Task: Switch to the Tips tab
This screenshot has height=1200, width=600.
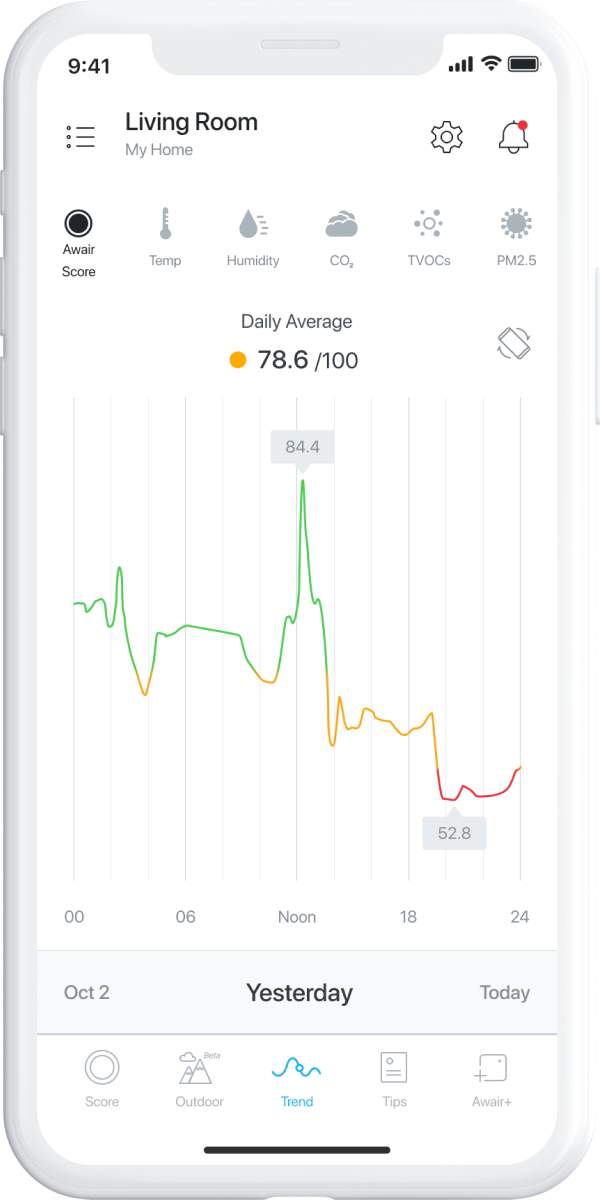Action: pyautogui.click(x=393, y=1078)
